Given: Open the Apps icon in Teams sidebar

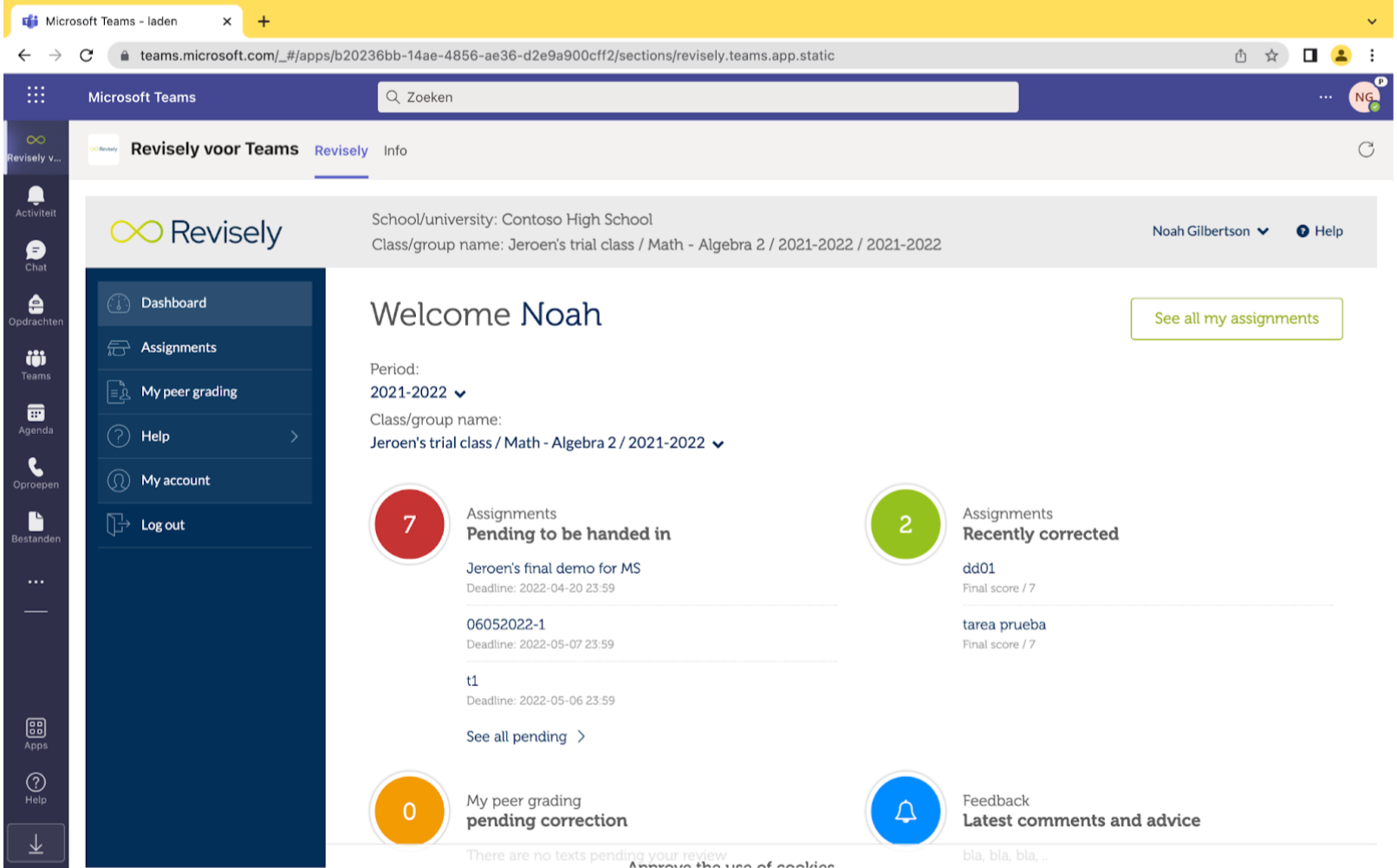Looking at the screenshot, I should pos(36,733).
